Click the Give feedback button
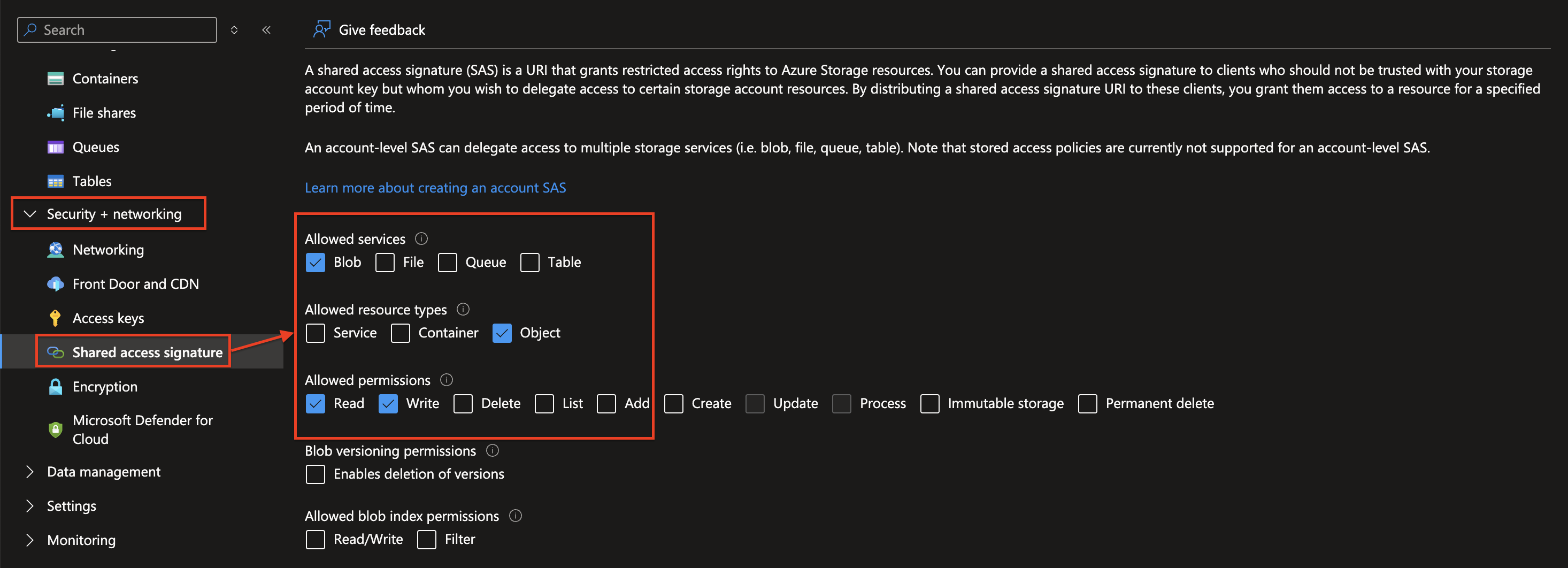Image resolution: width=1568 pixels, height=568 pixels. click(369, 30)
